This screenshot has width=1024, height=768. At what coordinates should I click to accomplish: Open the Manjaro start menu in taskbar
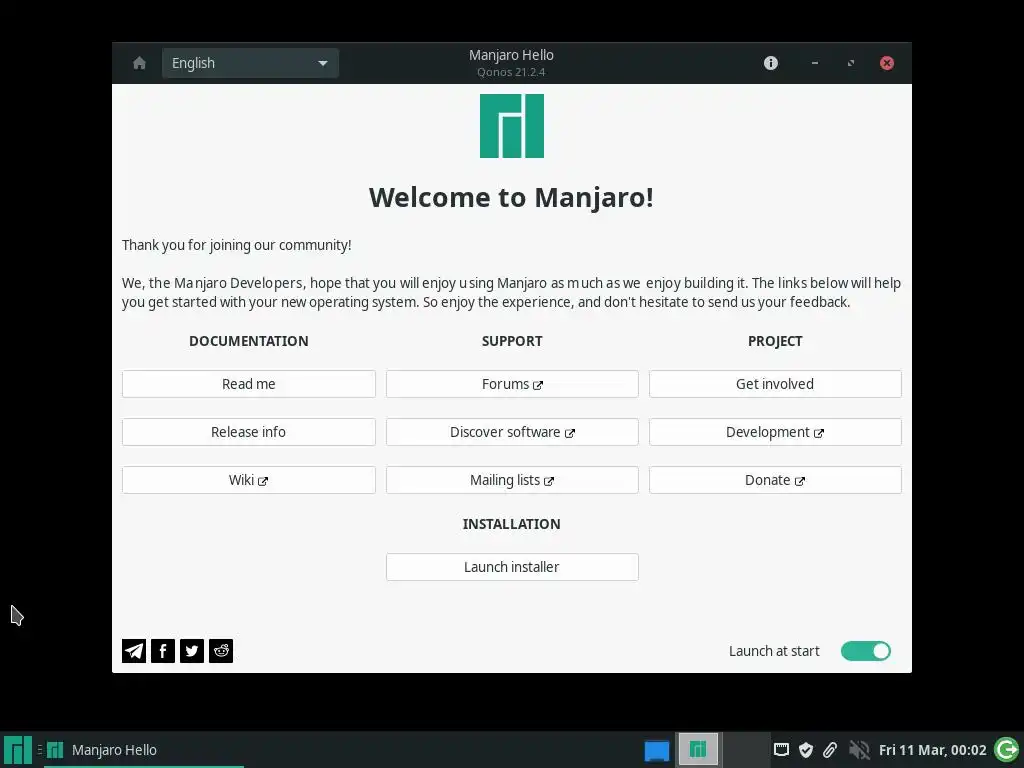tap(18, 750)
